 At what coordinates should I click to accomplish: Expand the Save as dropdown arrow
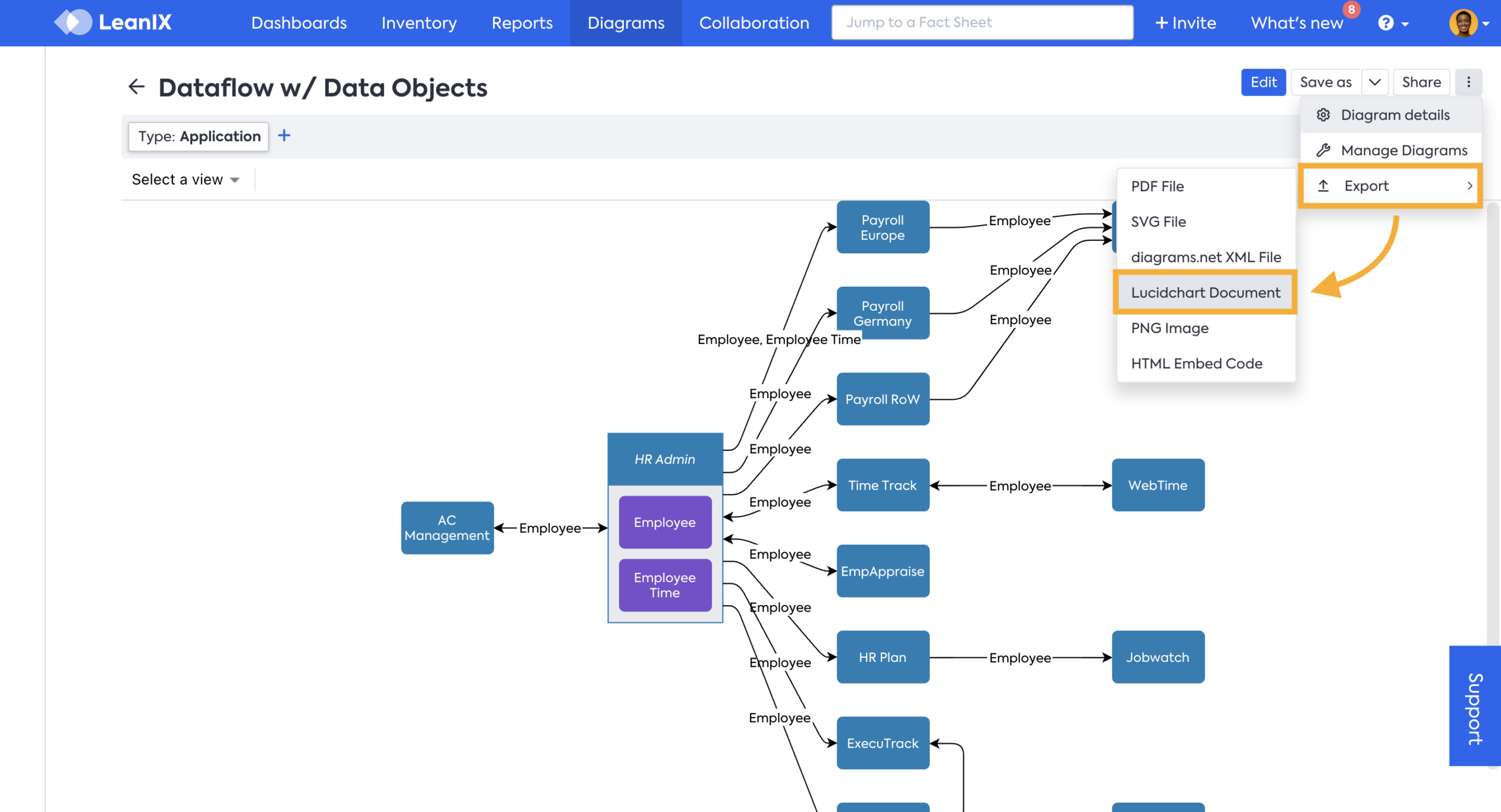tap(1374, 82)
